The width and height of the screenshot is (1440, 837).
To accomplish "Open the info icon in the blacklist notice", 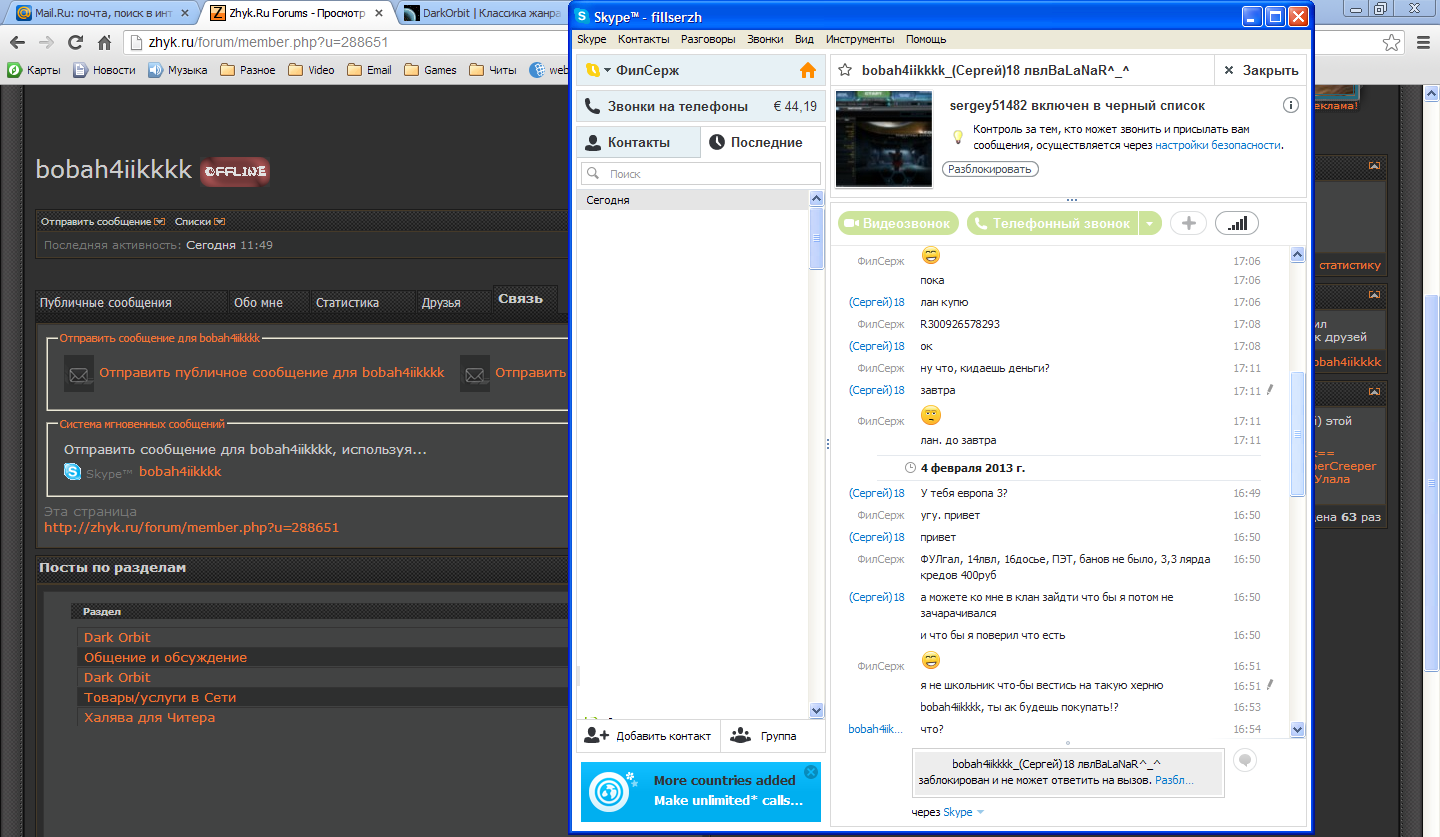I will (1291, 105).
